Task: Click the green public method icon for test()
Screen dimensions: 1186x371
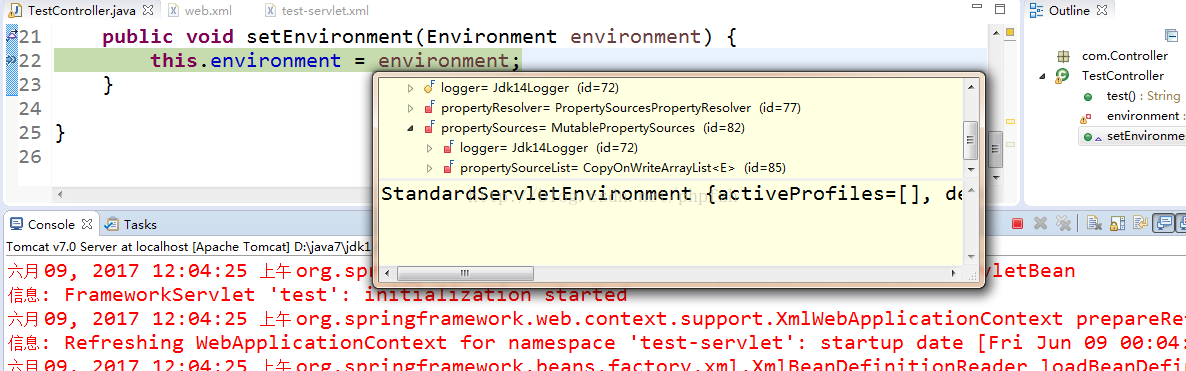Action: (x=1088, y=97)
